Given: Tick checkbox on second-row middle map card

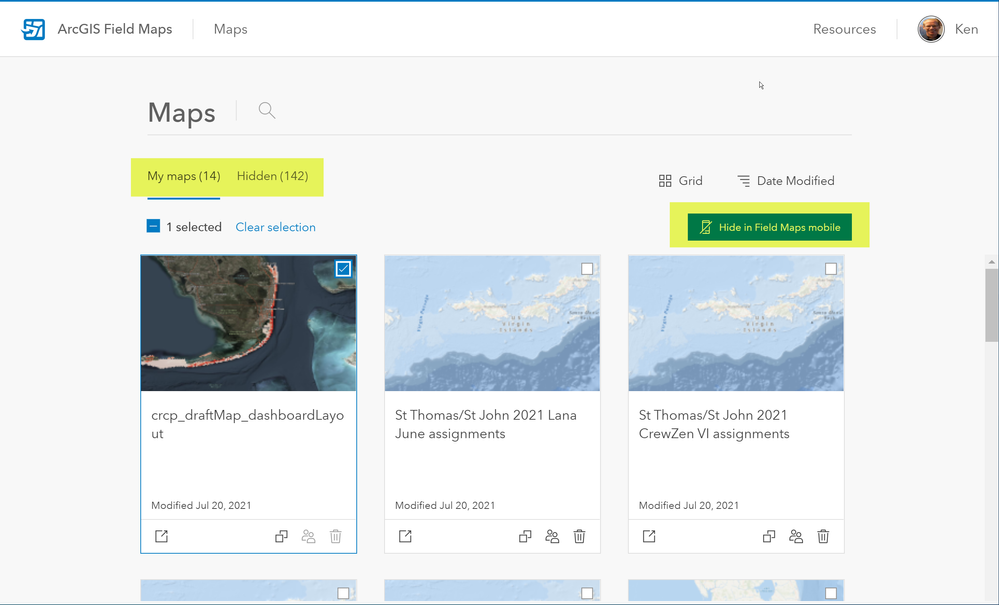Looking at the screenshot, I should click(x=587, y=593).
